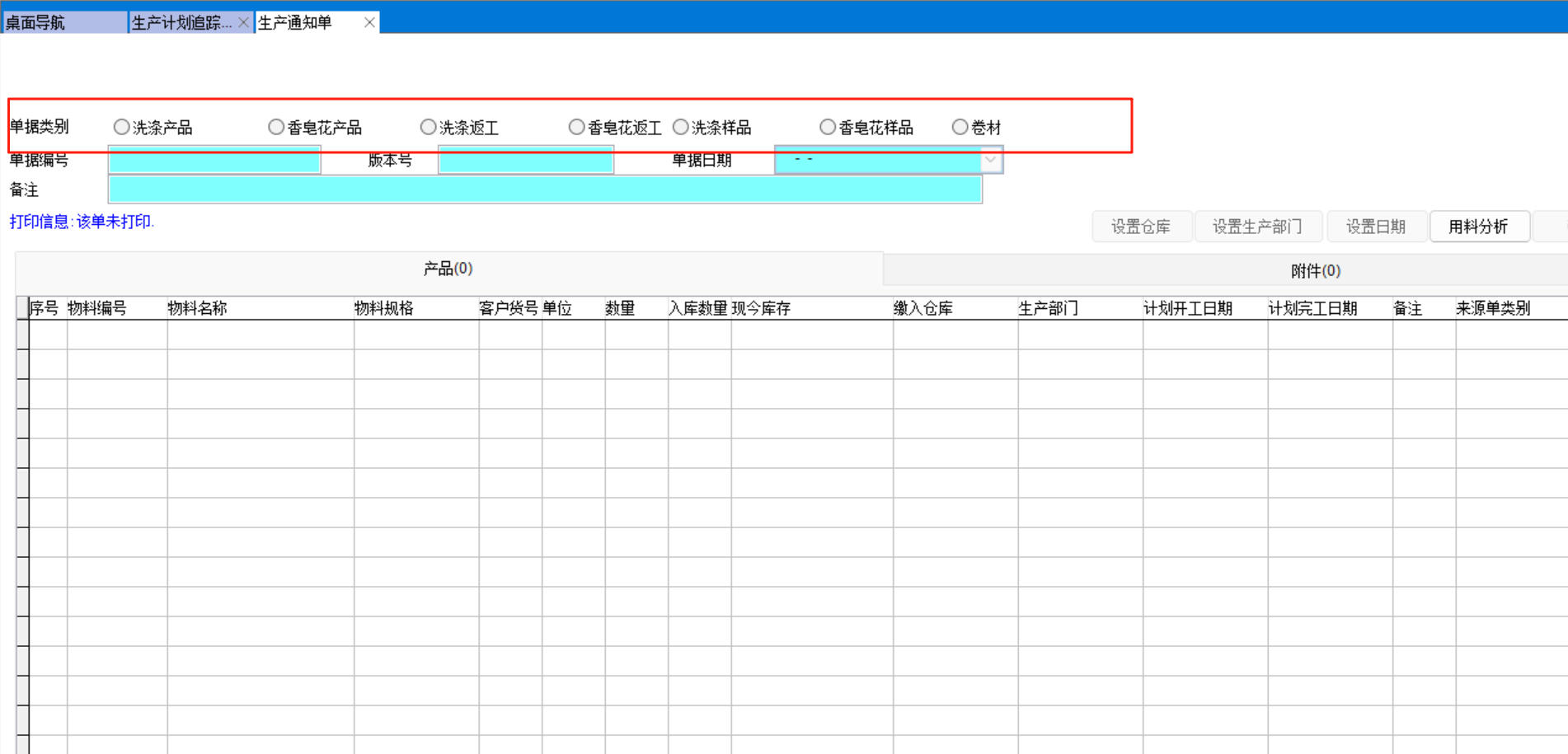Choose 洗涤返工 document type
1568x754 pixels.
(x=428, y=127)
